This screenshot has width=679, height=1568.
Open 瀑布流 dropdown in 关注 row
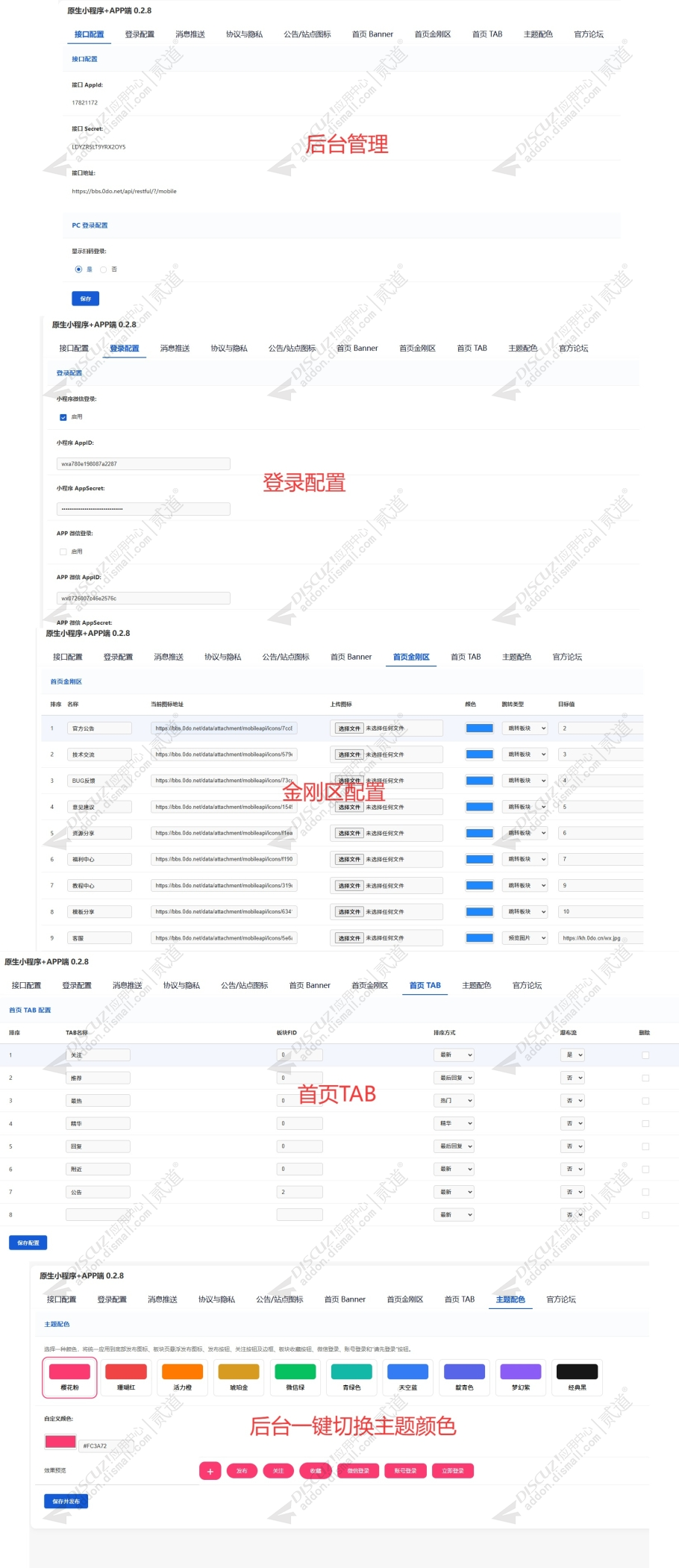point(572,1055)
